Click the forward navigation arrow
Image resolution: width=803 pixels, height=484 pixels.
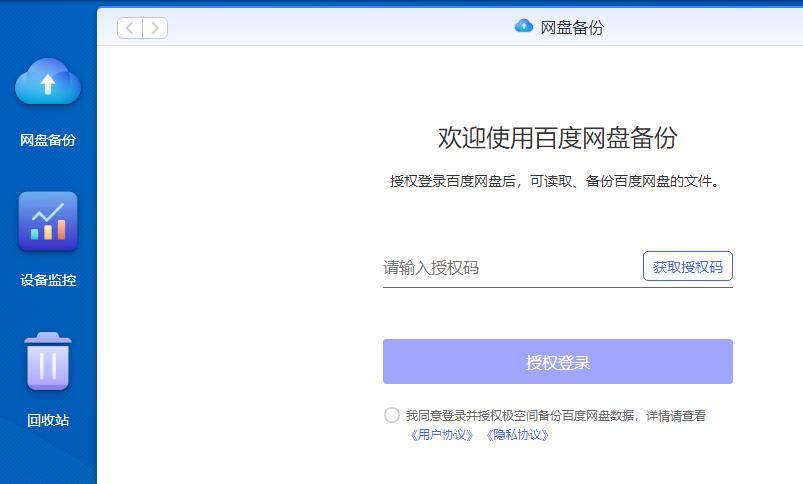coord(155,28)
